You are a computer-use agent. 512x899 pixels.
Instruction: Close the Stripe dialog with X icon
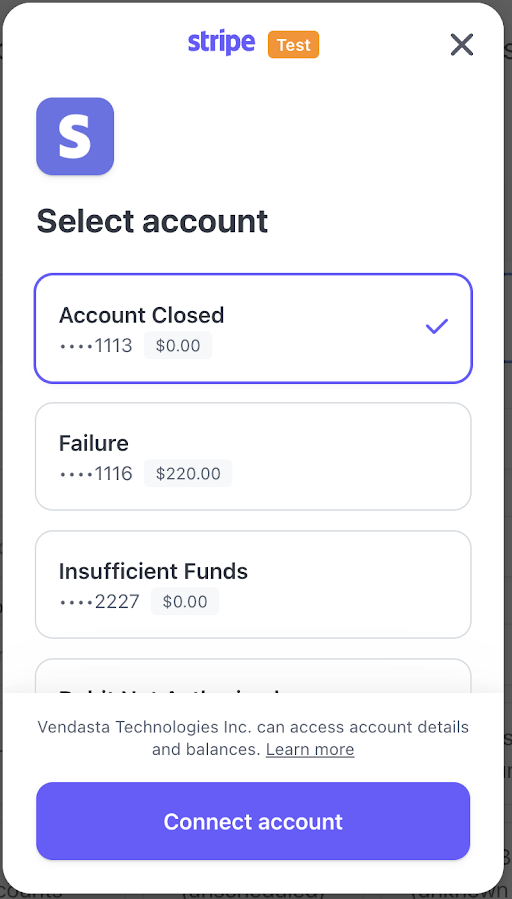[462, 45]
